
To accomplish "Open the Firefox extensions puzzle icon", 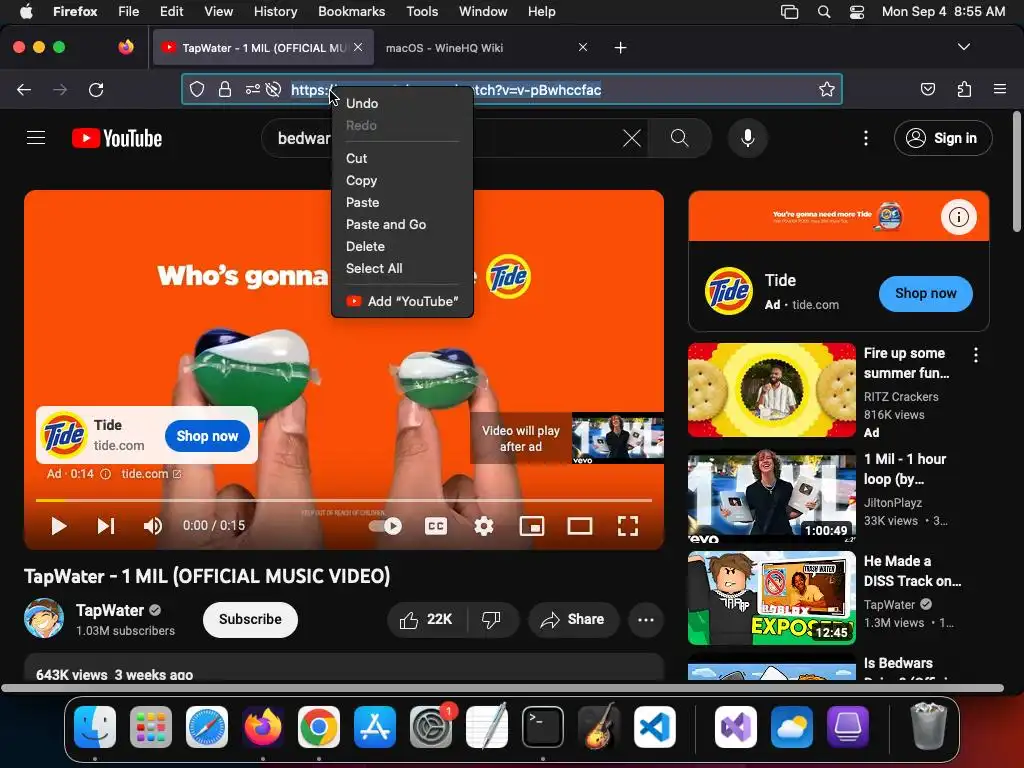I will [964, 89].
